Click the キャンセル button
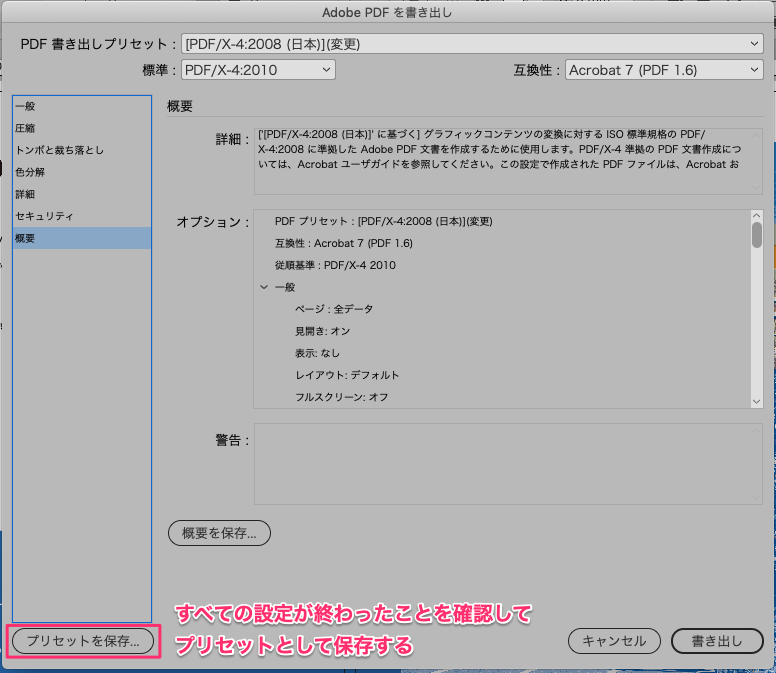This screenshot has width=776, height=673. click(614, 641)
